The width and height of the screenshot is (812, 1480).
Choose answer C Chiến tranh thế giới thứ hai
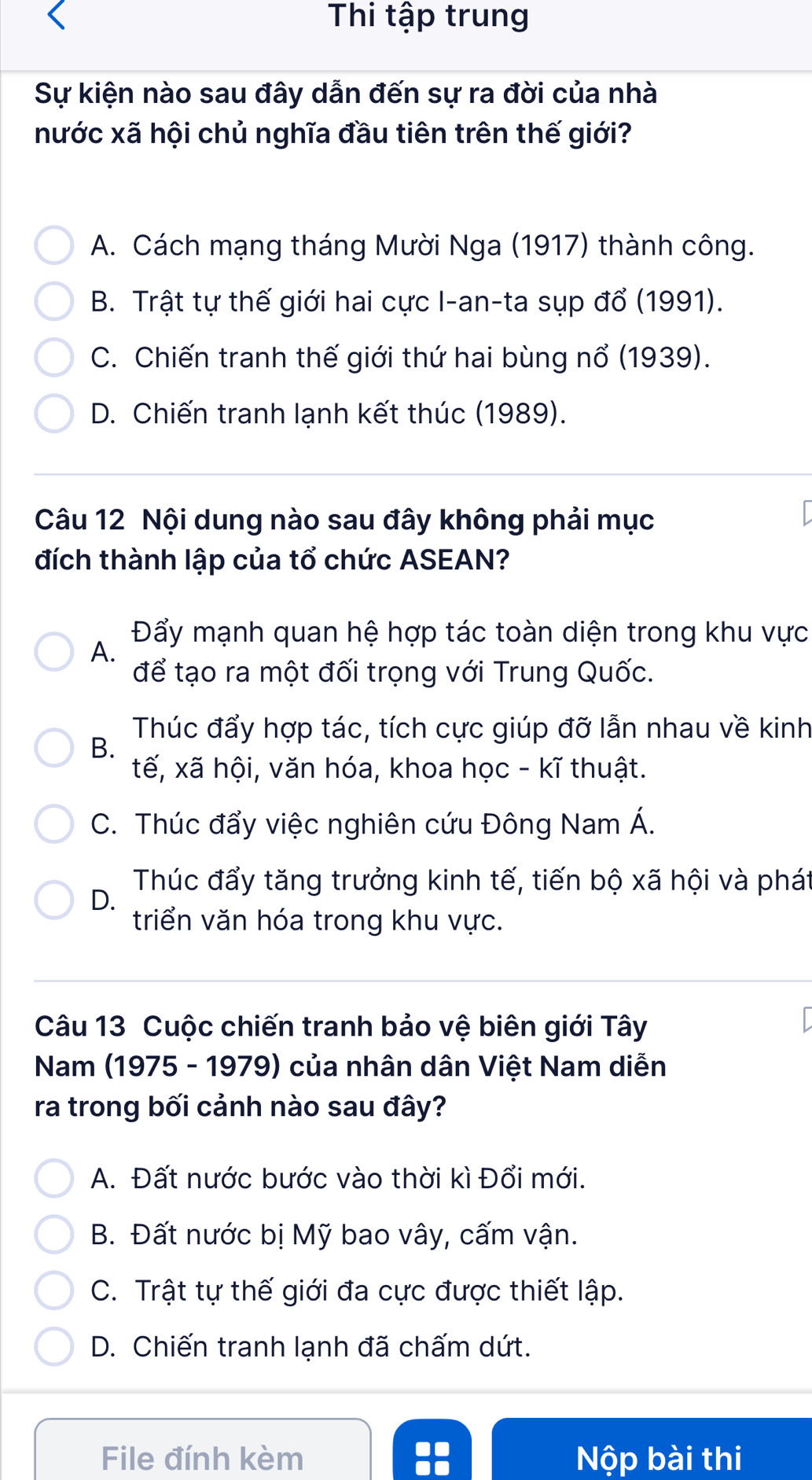(x=54, y=358)
